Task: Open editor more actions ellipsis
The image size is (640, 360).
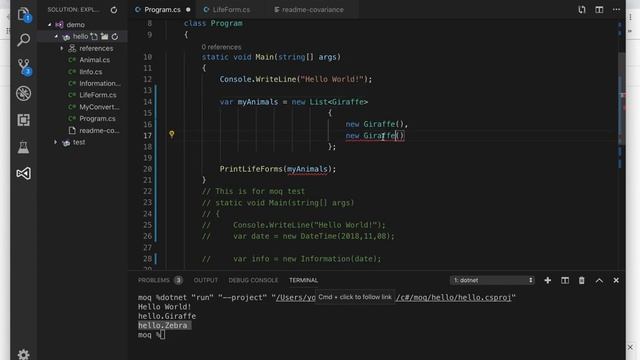Action: click(x=616, y=9)
